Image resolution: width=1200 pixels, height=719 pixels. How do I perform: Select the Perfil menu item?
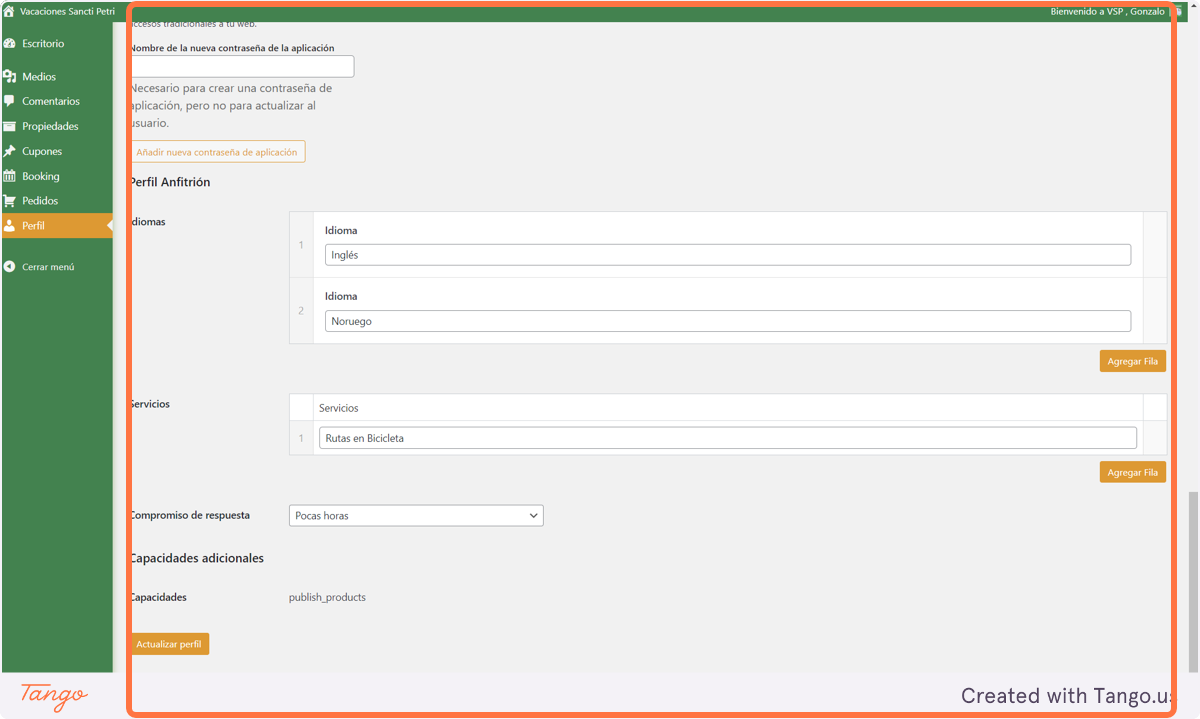pos(57,226)
